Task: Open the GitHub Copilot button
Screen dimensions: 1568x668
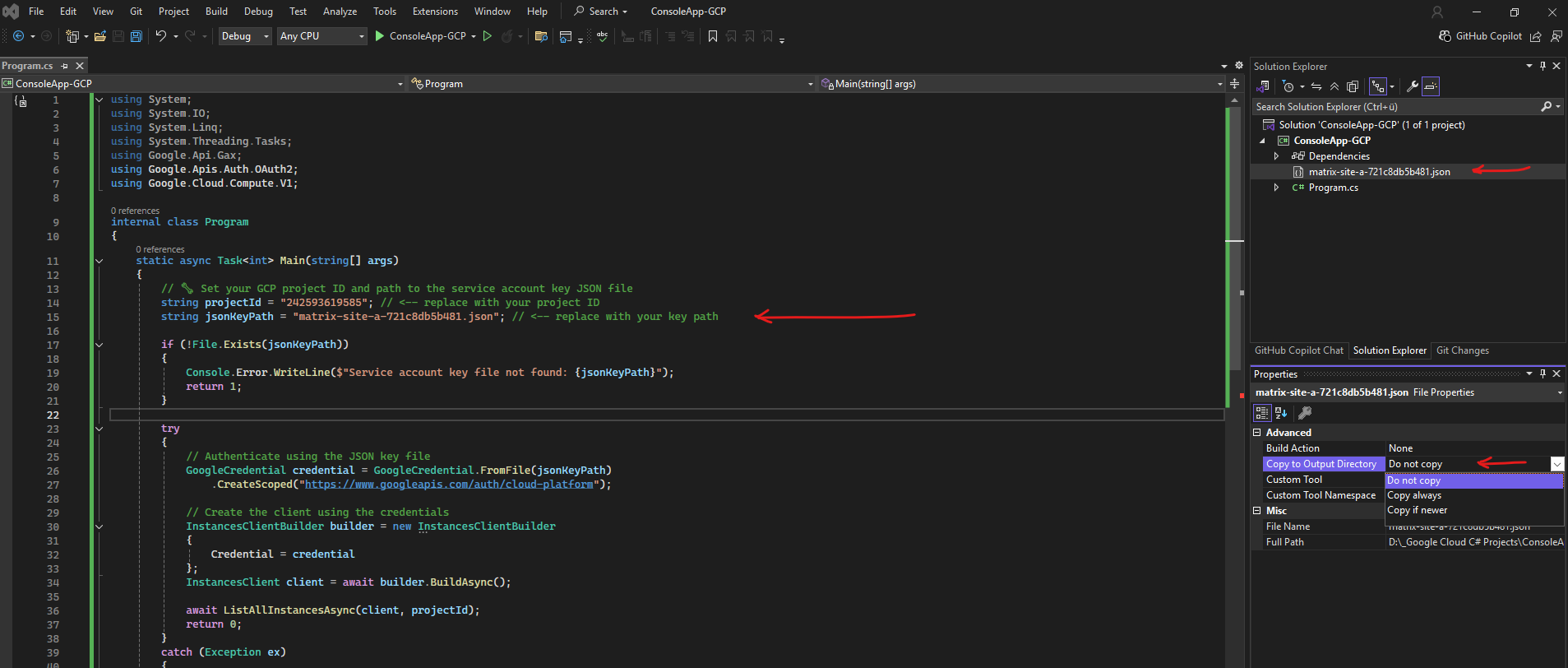Action: coord(1480,36)
